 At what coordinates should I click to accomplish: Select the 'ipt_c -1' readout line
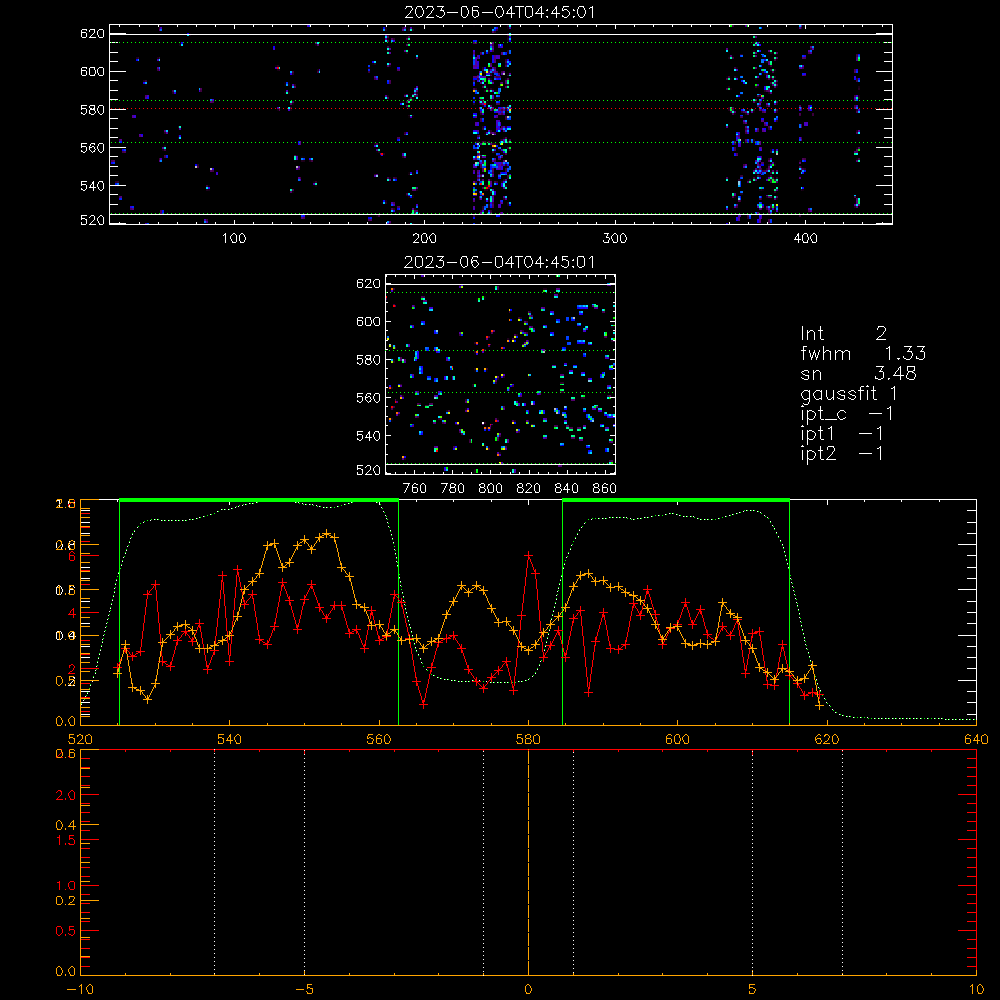tap(847, 414)
